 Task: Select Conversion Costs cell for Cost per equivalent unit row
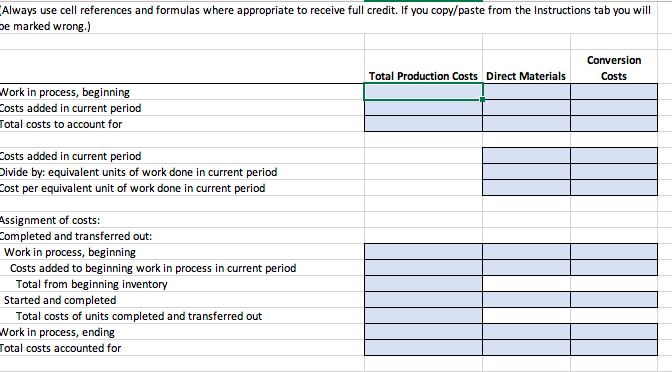[614, 188]
